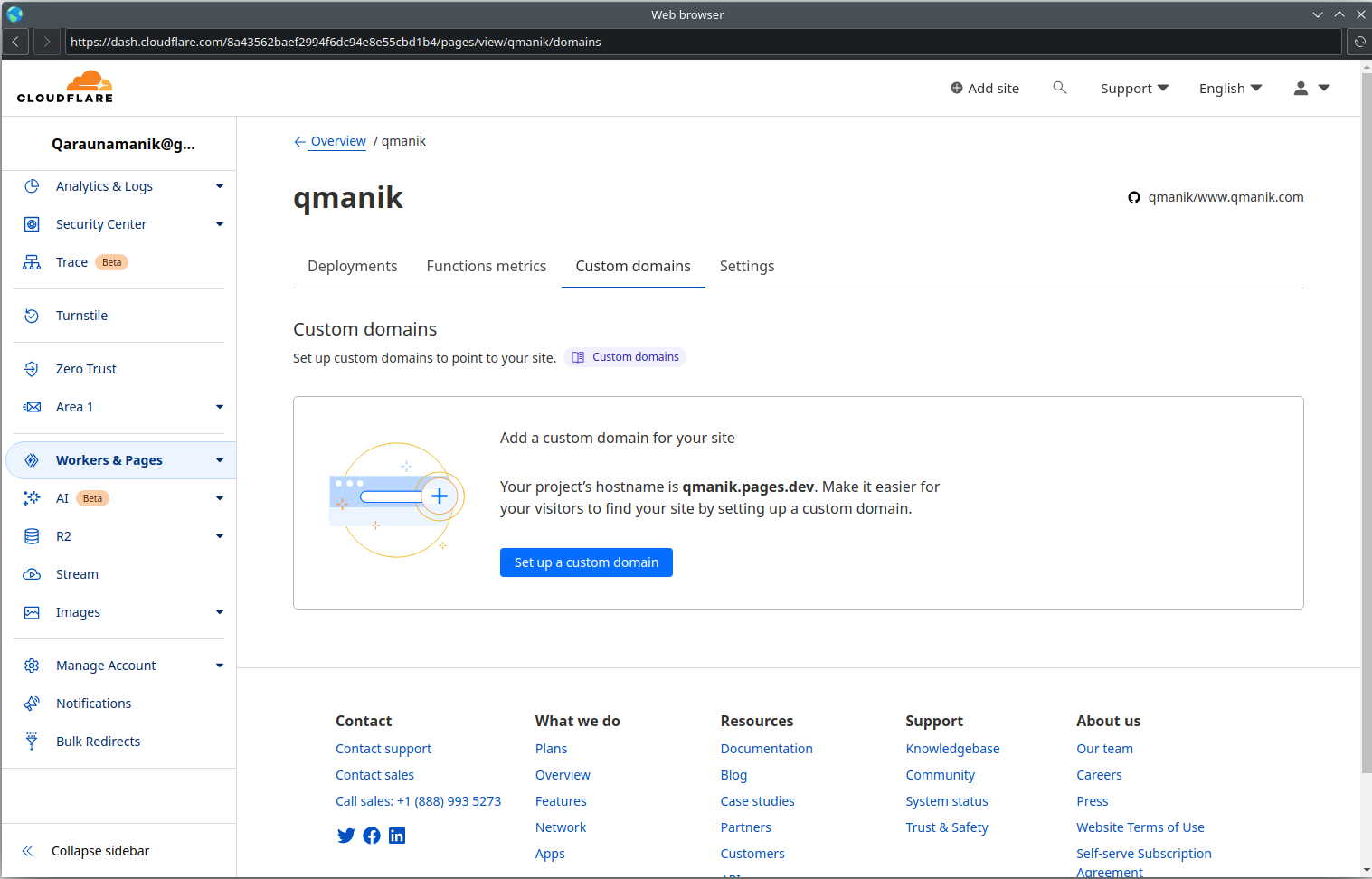Viewport: 1372px width, 879px height.
Task: Open the Notifications panel
Action: [93, 703]
